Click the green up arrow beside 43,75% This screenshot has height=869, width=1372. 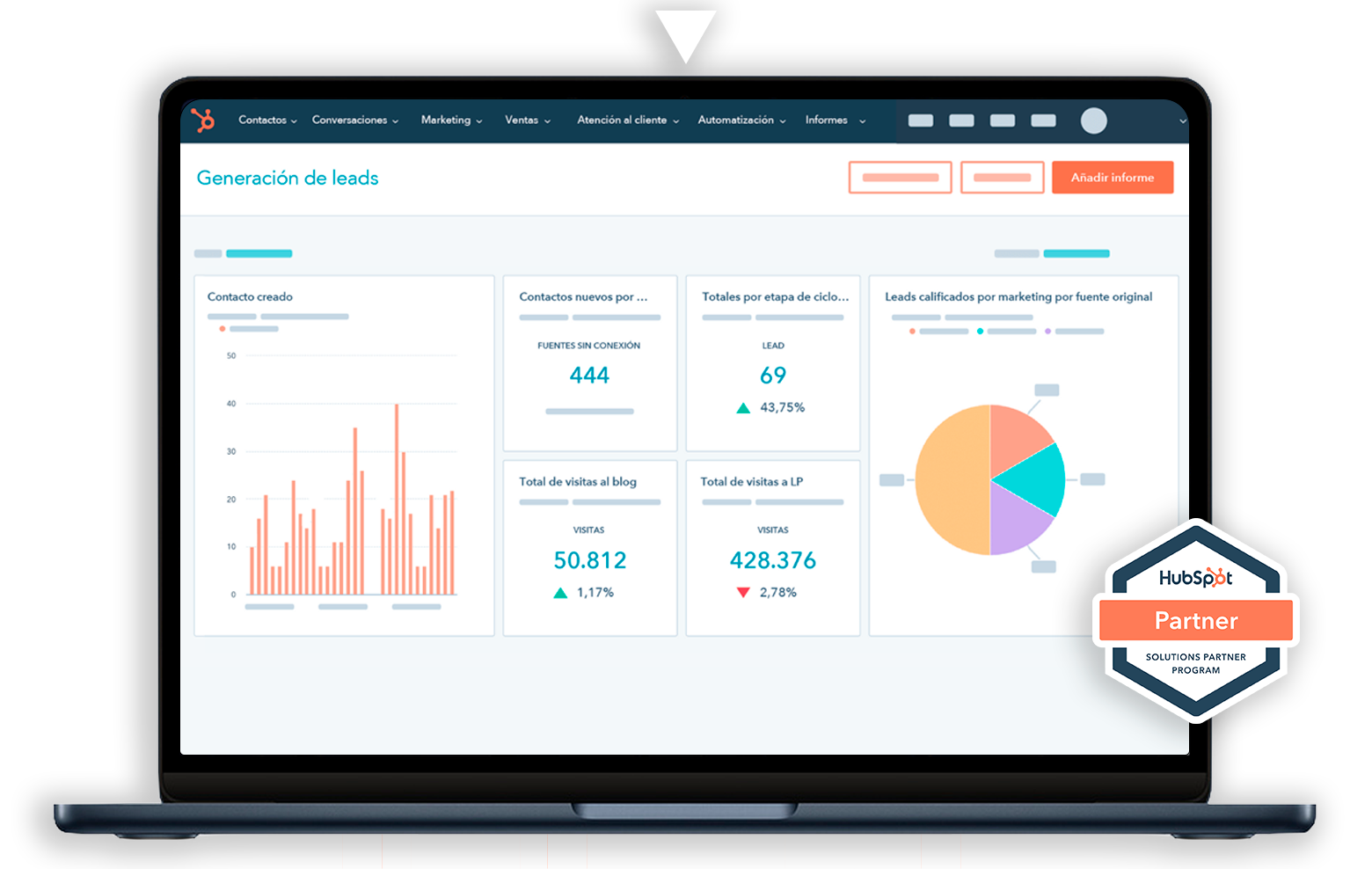[x=743, y=408]
